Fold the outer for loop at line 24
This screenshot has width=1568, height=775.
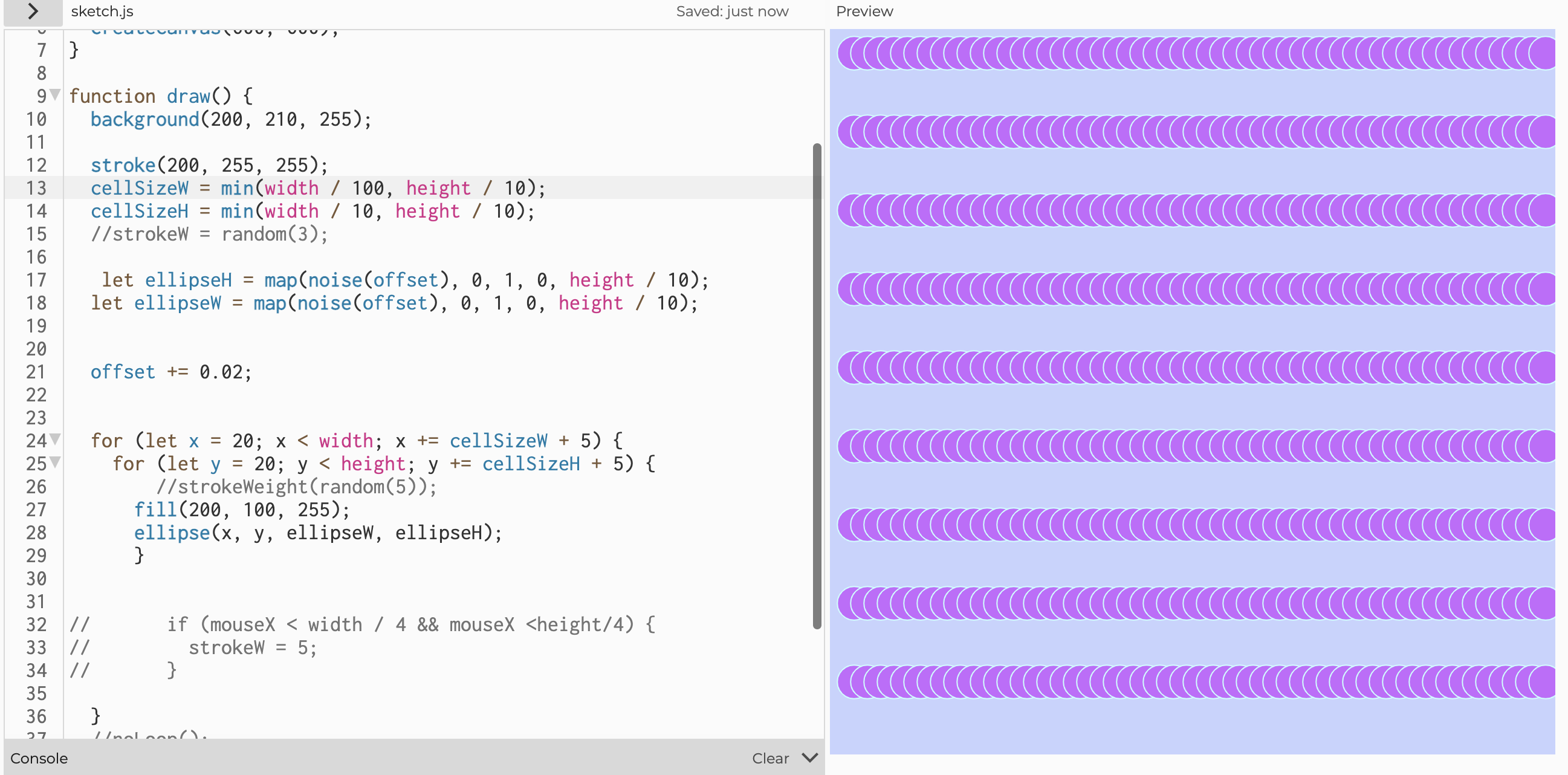pos(56,439)
